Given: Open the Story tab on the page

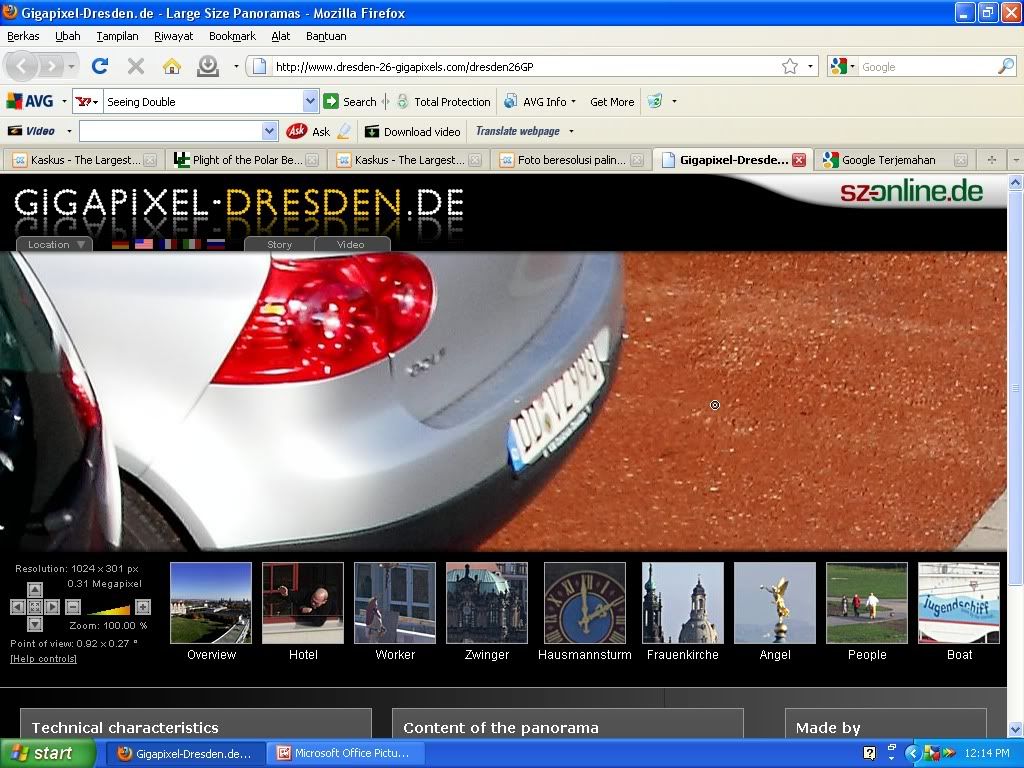Looking at the screenshot, I should [280, 244].
